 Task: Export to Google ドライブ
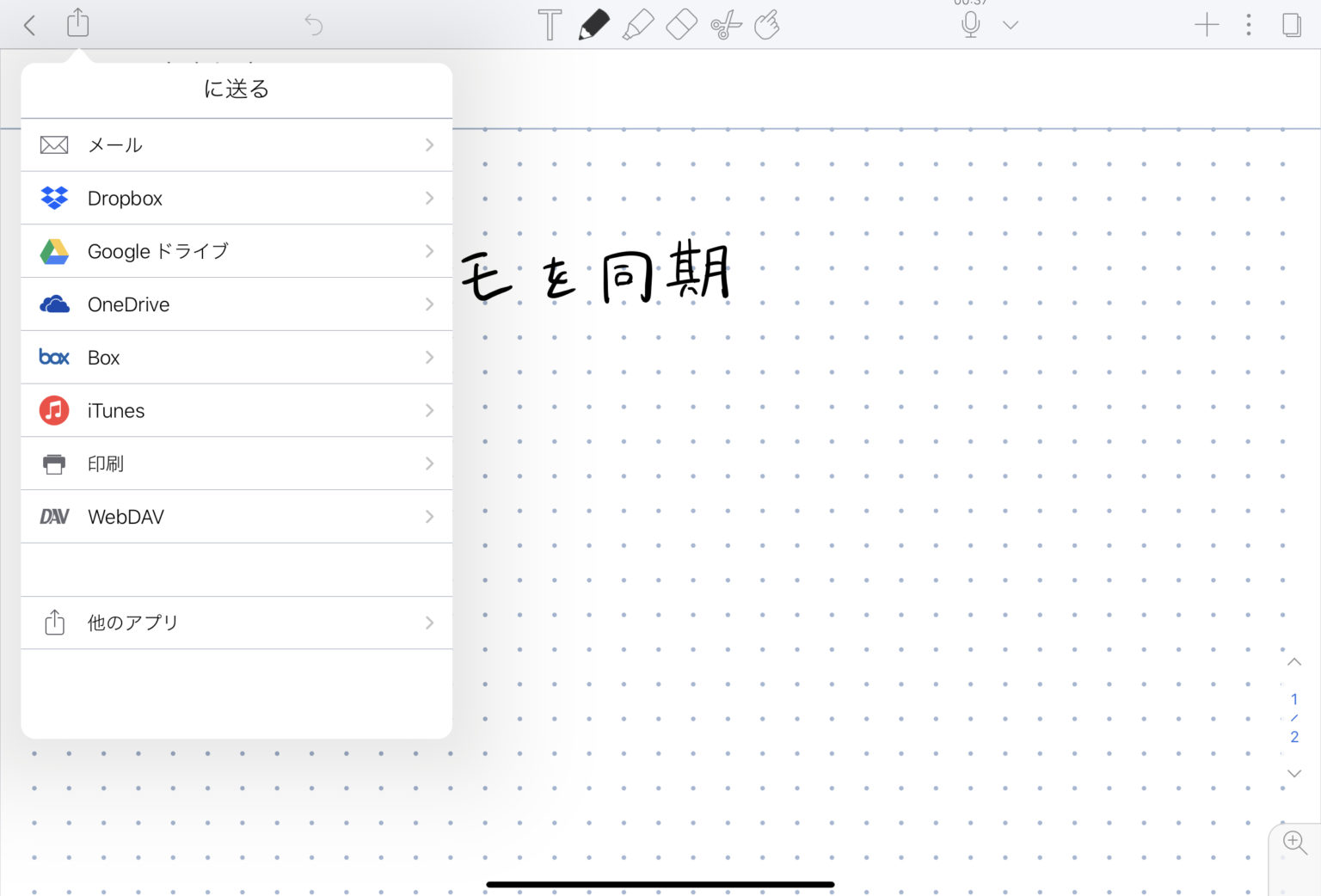[237, 251]
